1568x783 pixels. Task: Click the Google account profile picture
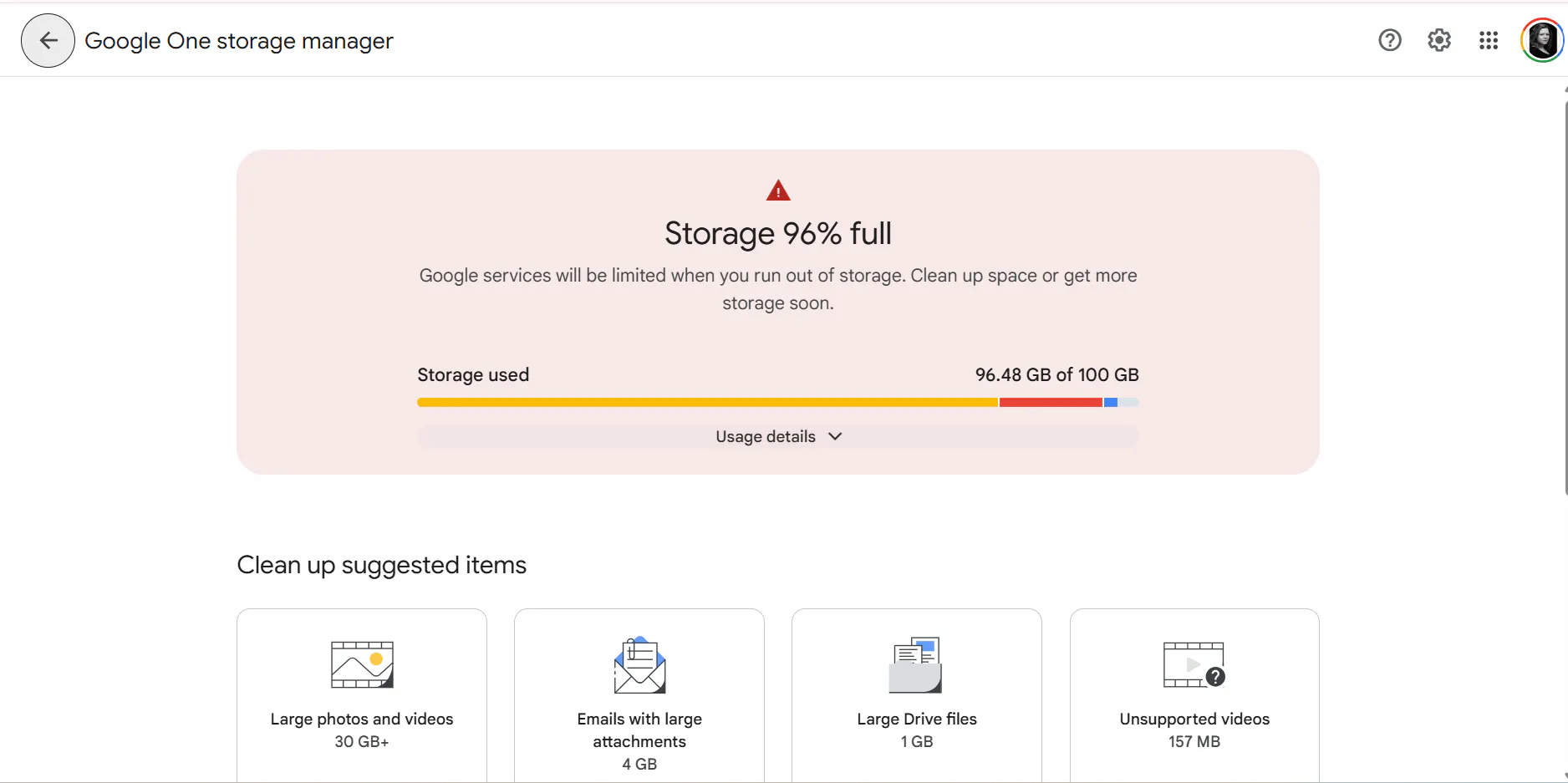1541,40
